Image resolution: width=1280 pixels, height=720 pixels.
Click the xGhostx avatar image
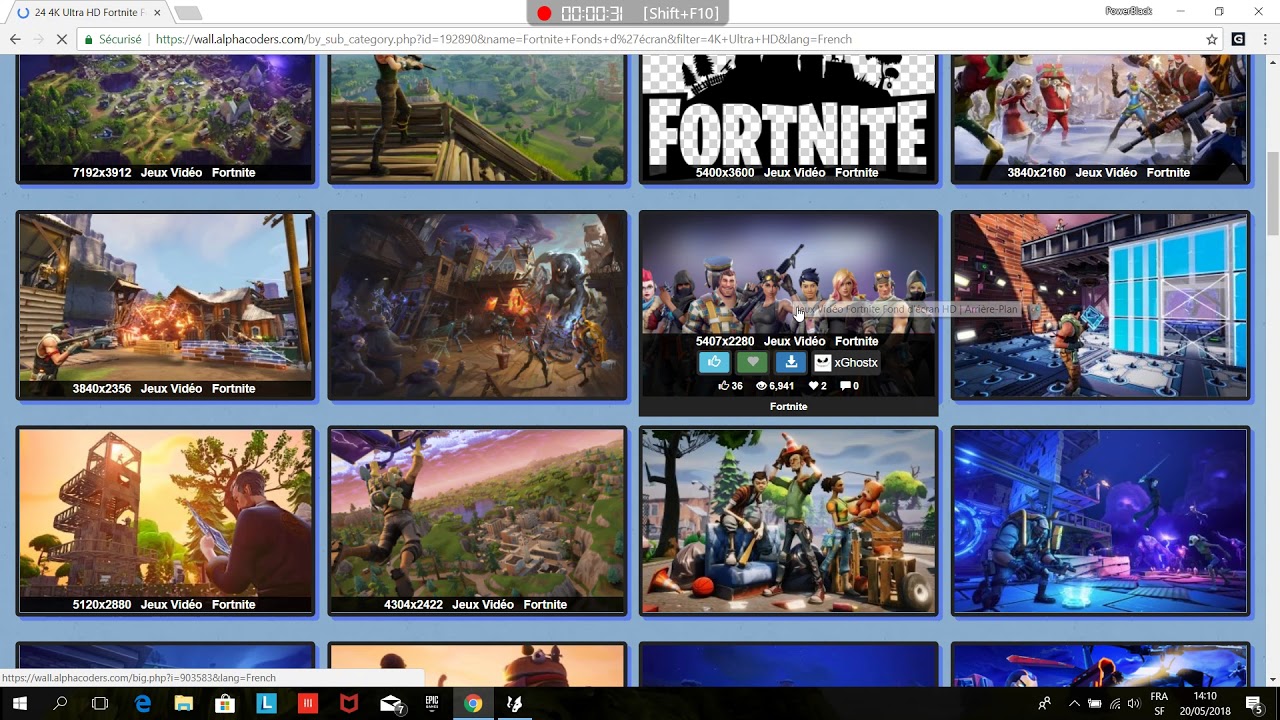(822, 363)
